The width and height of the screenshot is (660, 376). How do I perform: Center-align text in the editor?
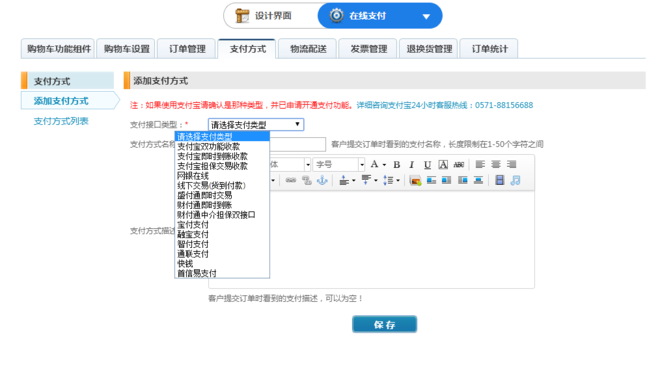tap(496, 164)
